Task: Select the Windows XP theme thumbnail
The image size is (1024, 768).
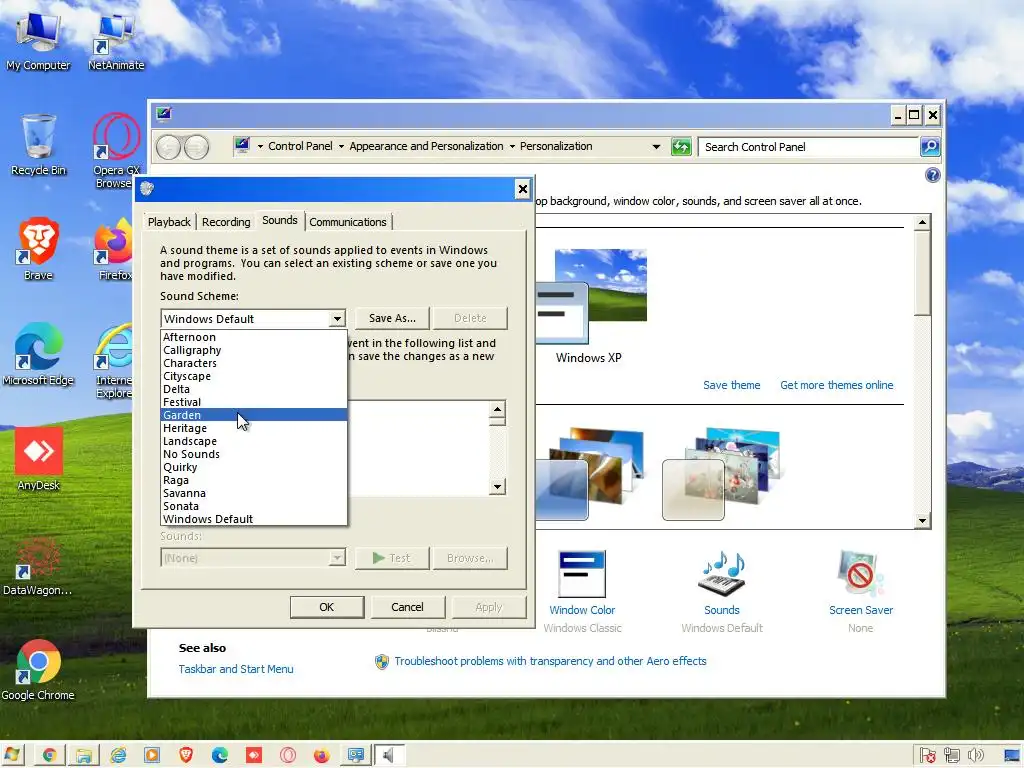Action: 591,306
